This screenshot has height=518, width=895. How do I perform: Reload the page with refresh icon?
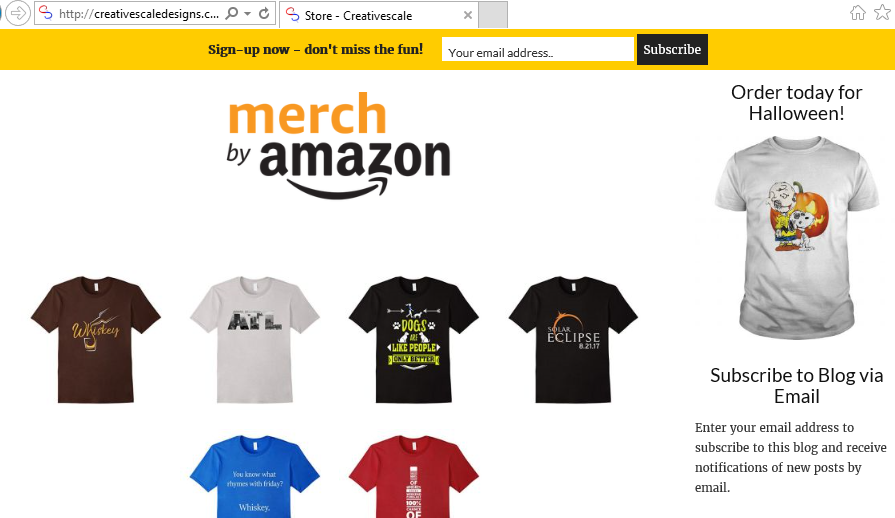coord(264,13)
